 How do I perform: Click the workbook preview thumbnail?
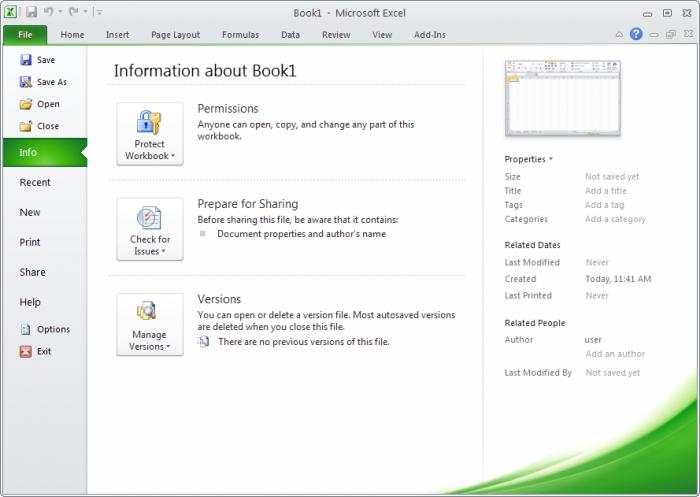[562, 97]
